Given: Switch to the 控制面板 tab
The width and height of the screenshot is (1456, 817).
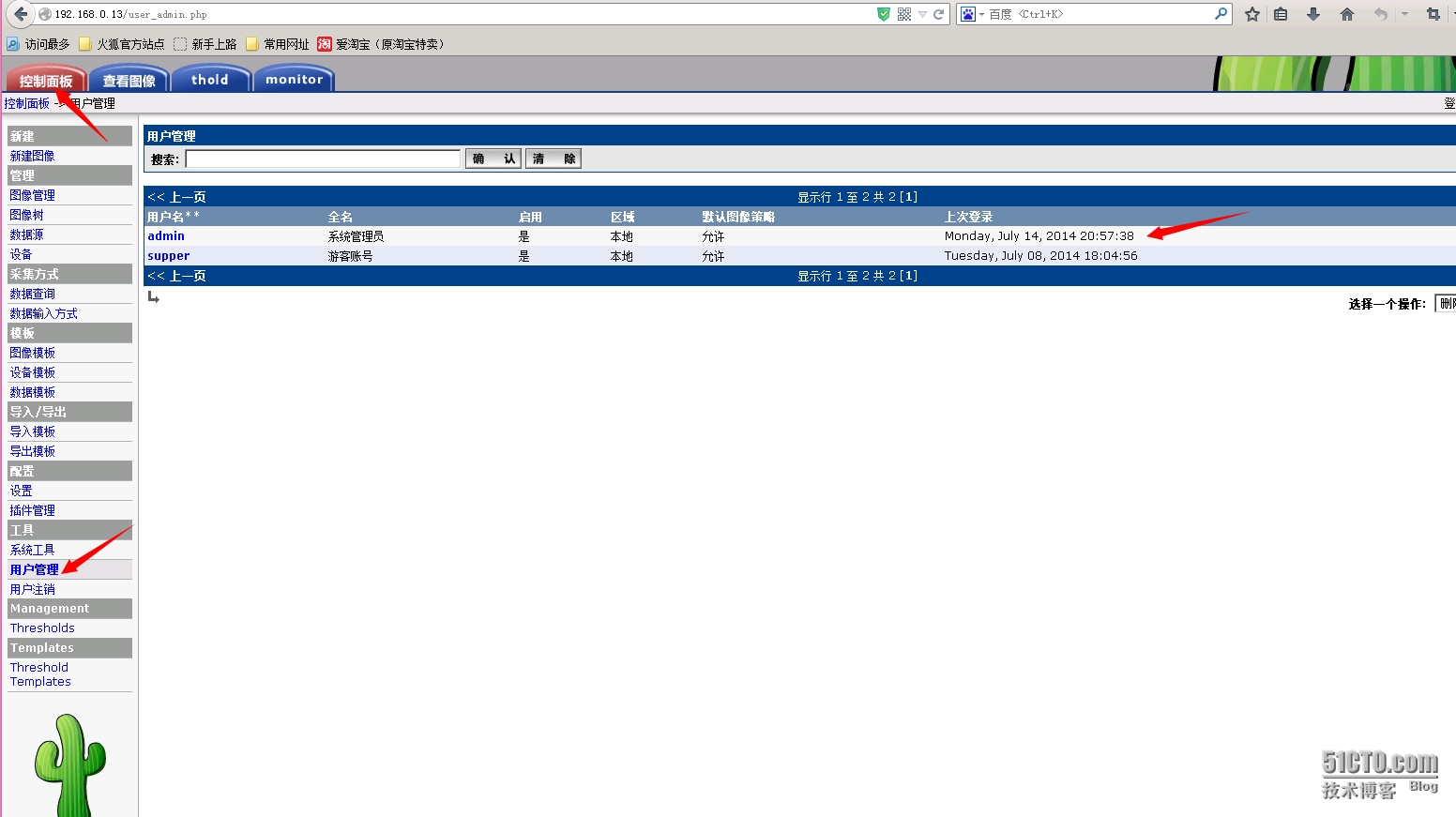Looking at the screenshot, I should pyautogui.click(x=46, y=81).
